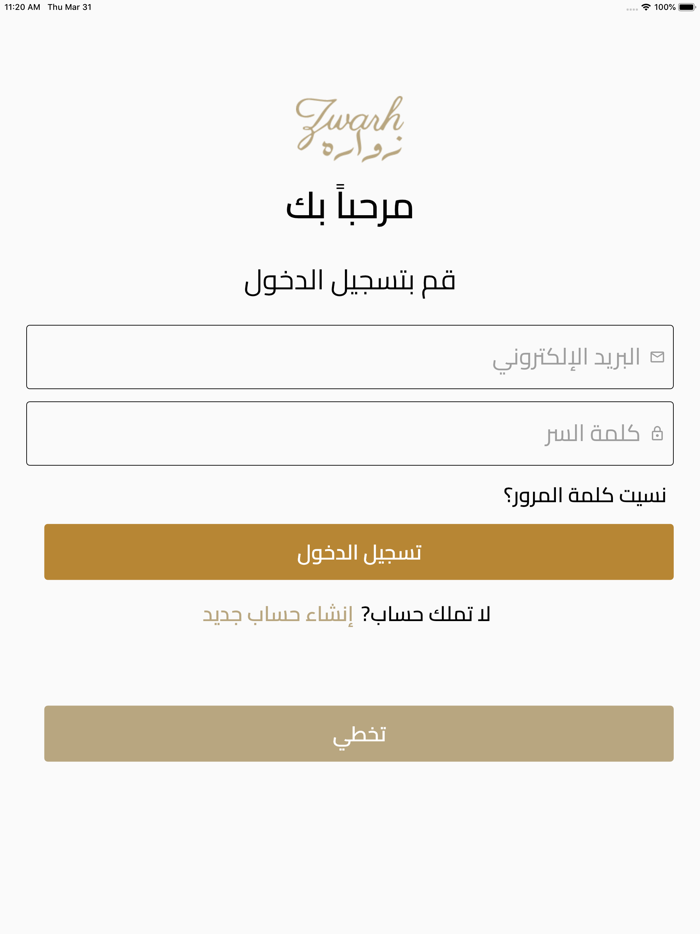Click the Zwarh calligraphy logo
700x934 pixels.
click(350, 125)
